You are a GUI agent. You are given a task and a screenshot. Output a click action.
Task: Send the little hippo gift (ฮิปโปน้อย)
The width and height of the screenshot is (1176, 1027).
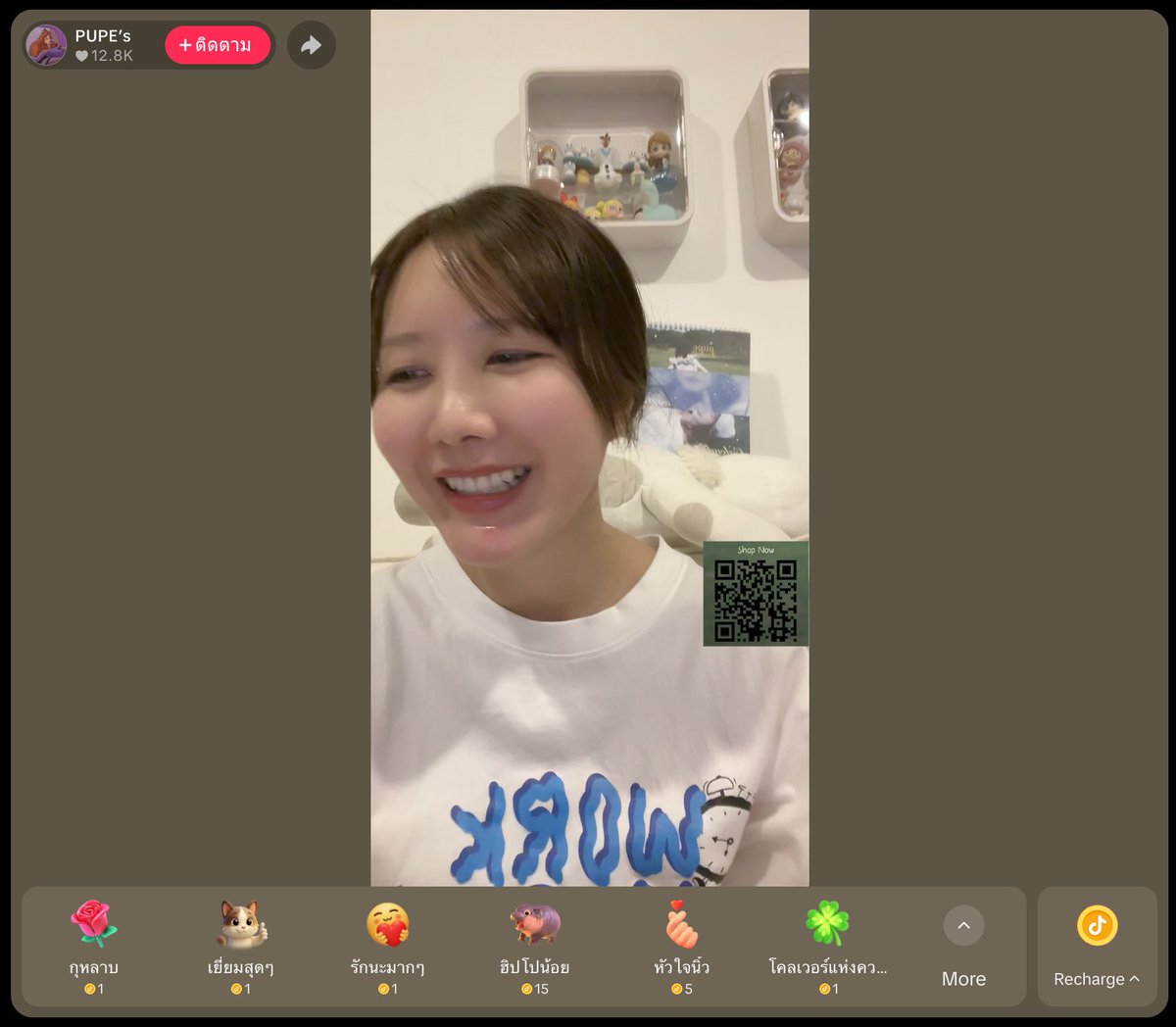(535, 947)
